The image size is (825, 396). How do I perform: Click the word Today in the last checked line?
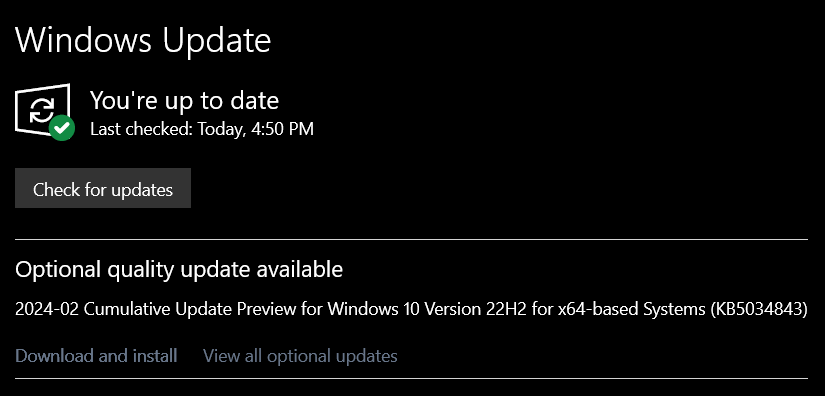[x=222, y=129]
